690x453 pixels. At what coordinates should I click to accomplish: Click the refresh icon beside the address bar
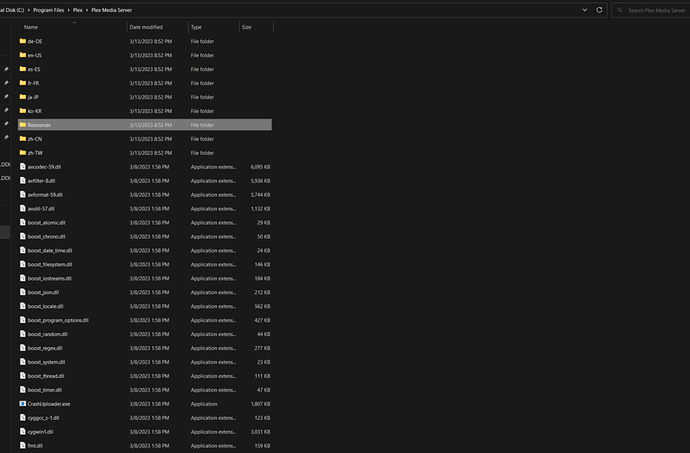click(x=599, y=10)
